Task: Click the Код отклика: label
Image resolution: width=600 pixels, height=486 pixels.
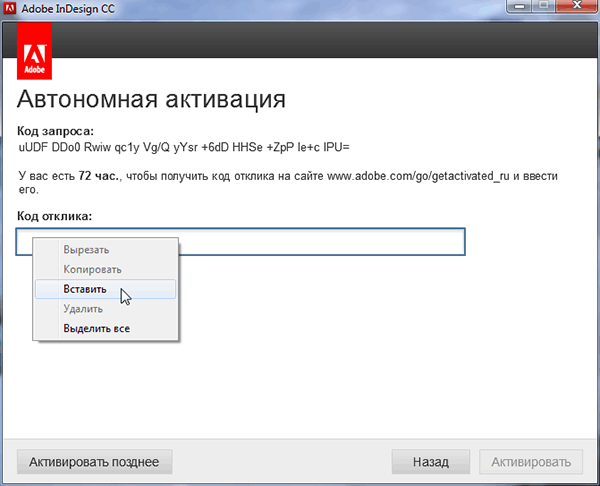Action: [x=55, y=216]
